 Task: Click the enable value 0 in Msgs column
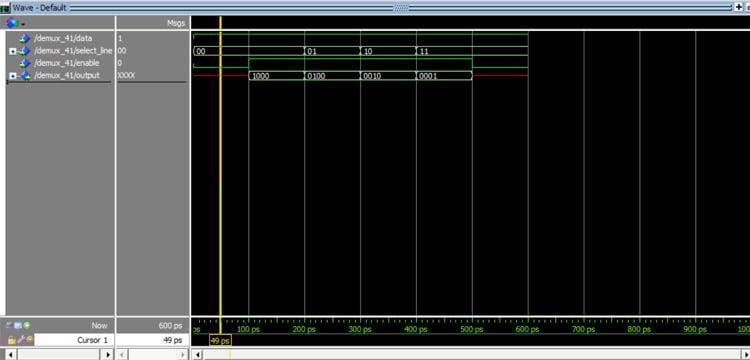point(120,63)
